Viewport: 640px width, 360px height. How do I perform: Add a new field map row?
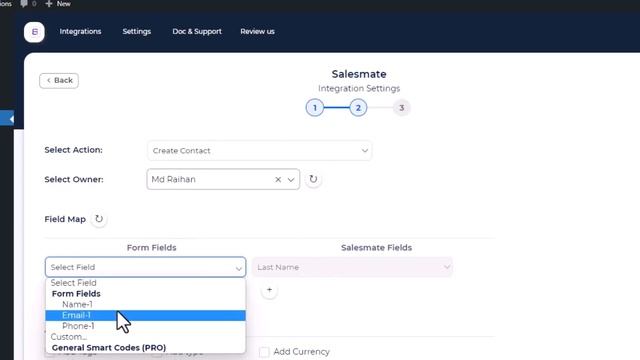269,290
